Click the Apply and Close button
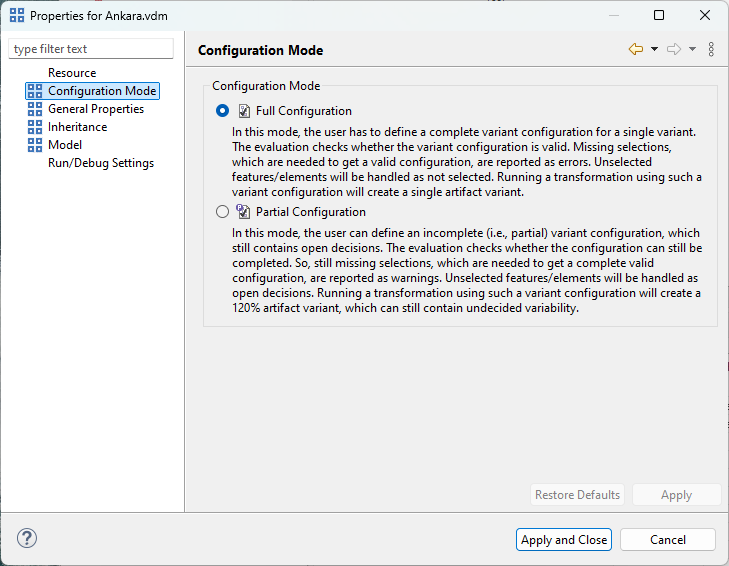729x566 pixels. pyautogui.click(x=564, y=539)
